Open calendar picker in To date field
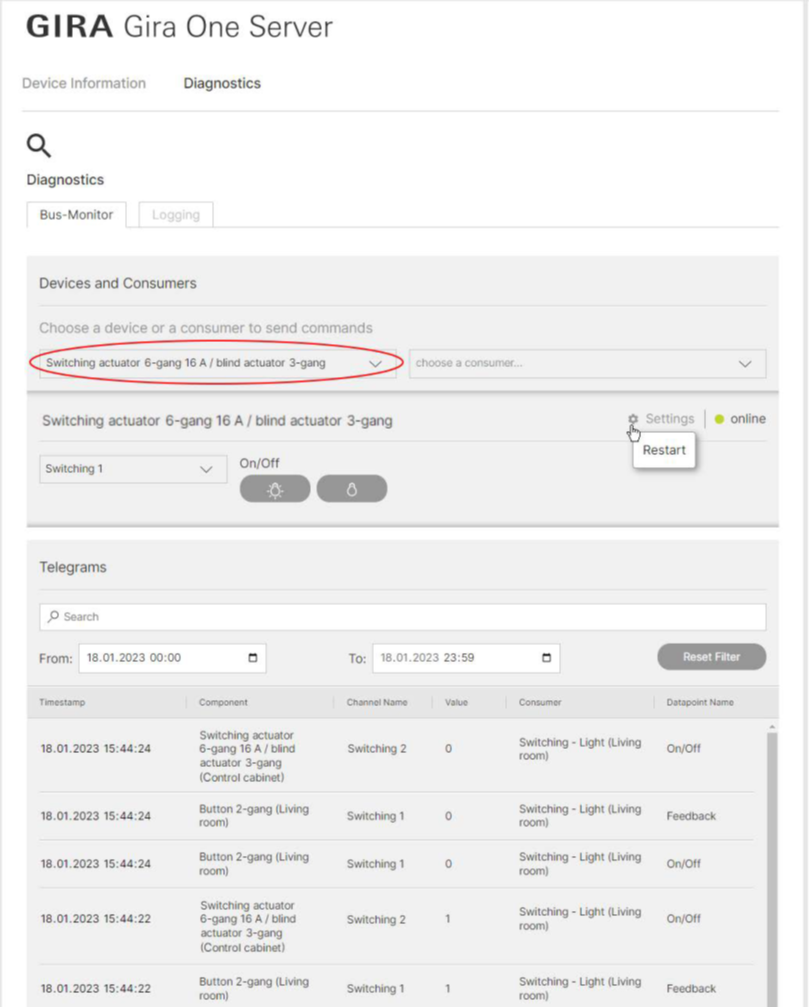 coord(546,658)
